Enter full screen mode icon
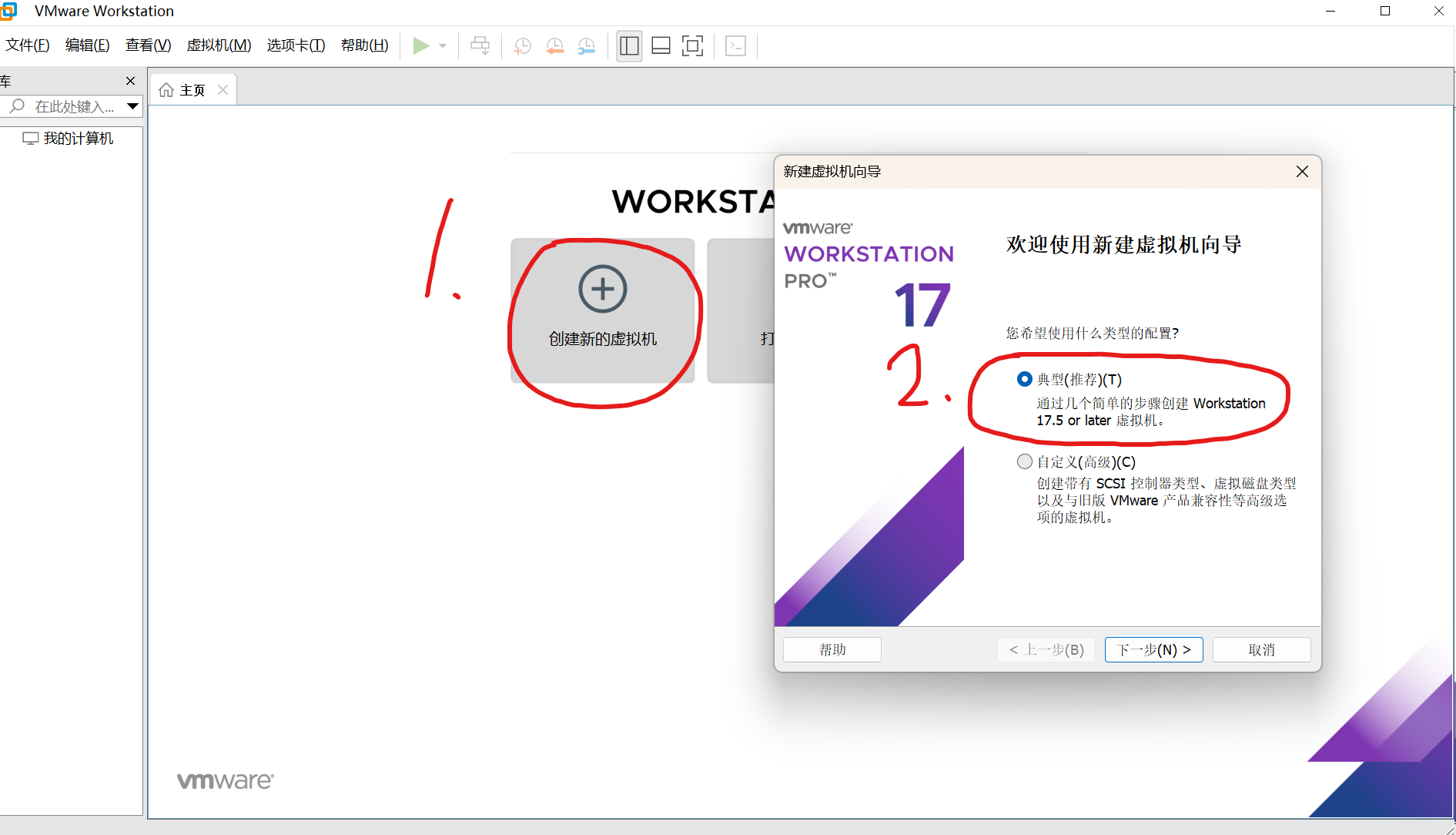This screenshot has height=835, width=1456. 693,46
